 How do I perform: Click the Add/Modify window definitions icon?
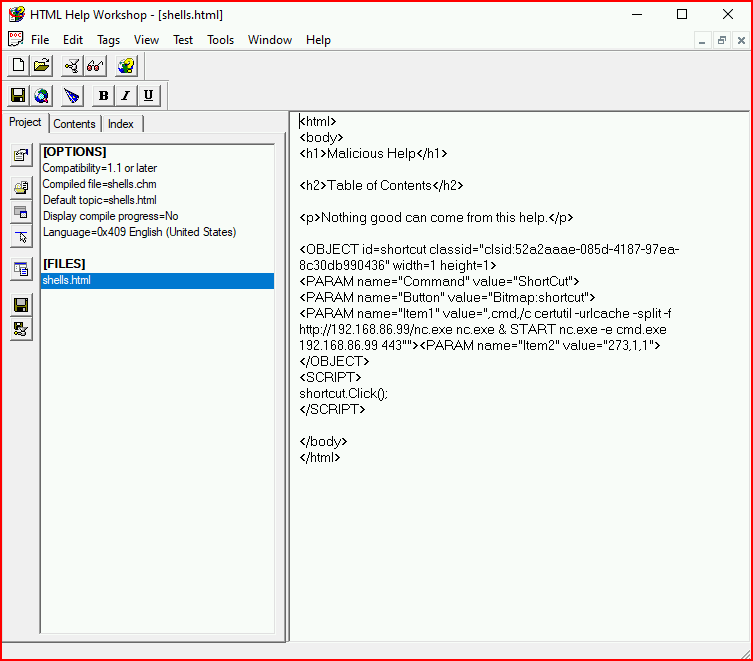click(x=21, y=212)
